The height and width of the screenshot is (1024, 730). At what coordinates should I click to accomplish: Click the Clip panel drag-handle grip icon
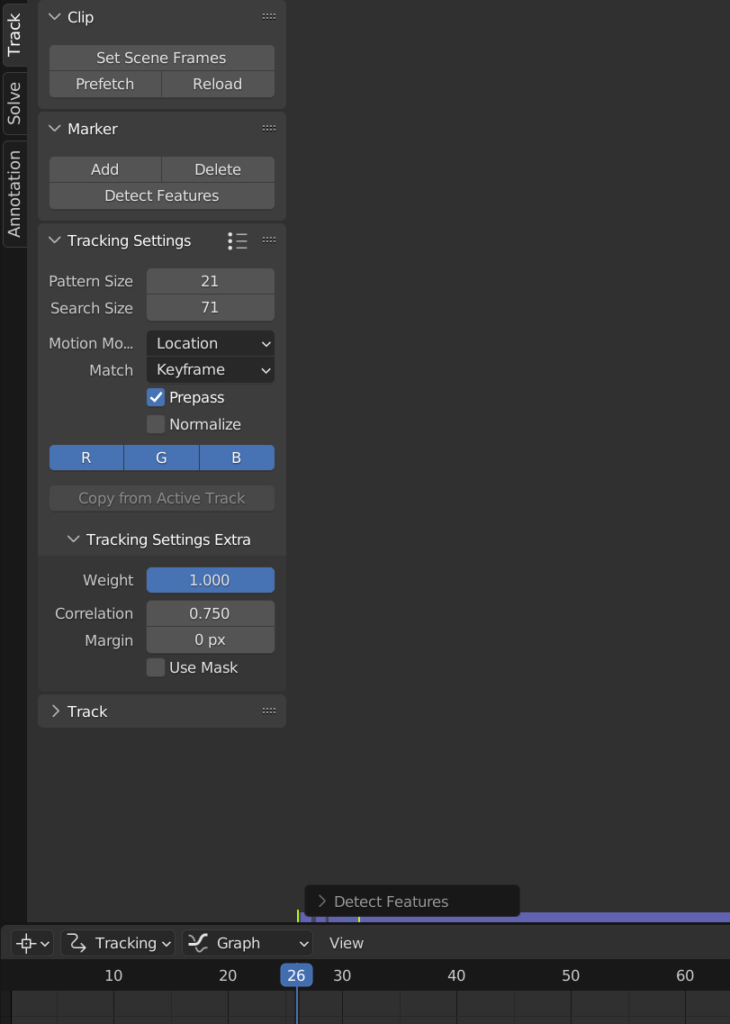(269, 17)
